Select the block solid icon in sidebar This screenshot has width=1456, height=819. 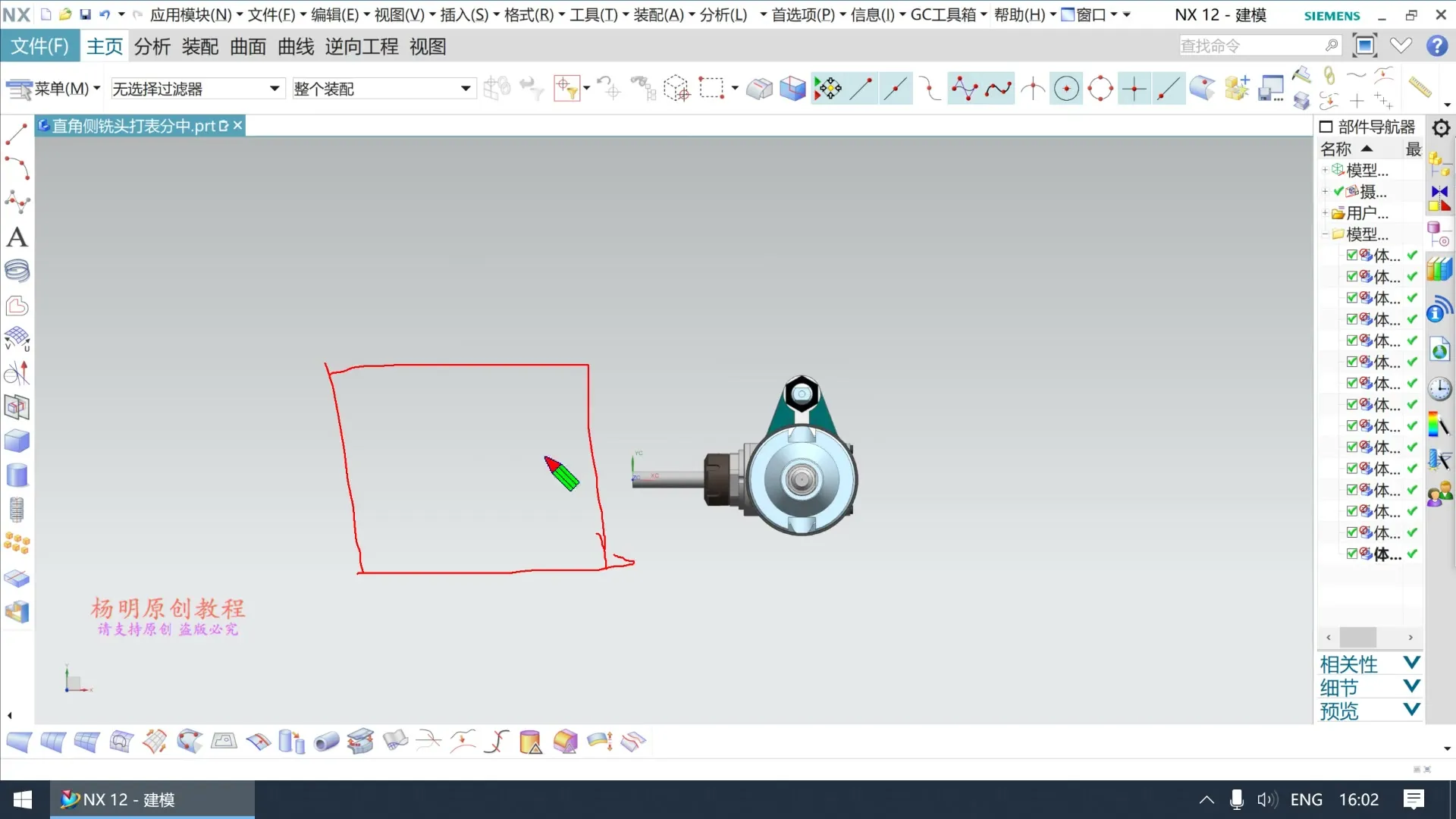17,441
